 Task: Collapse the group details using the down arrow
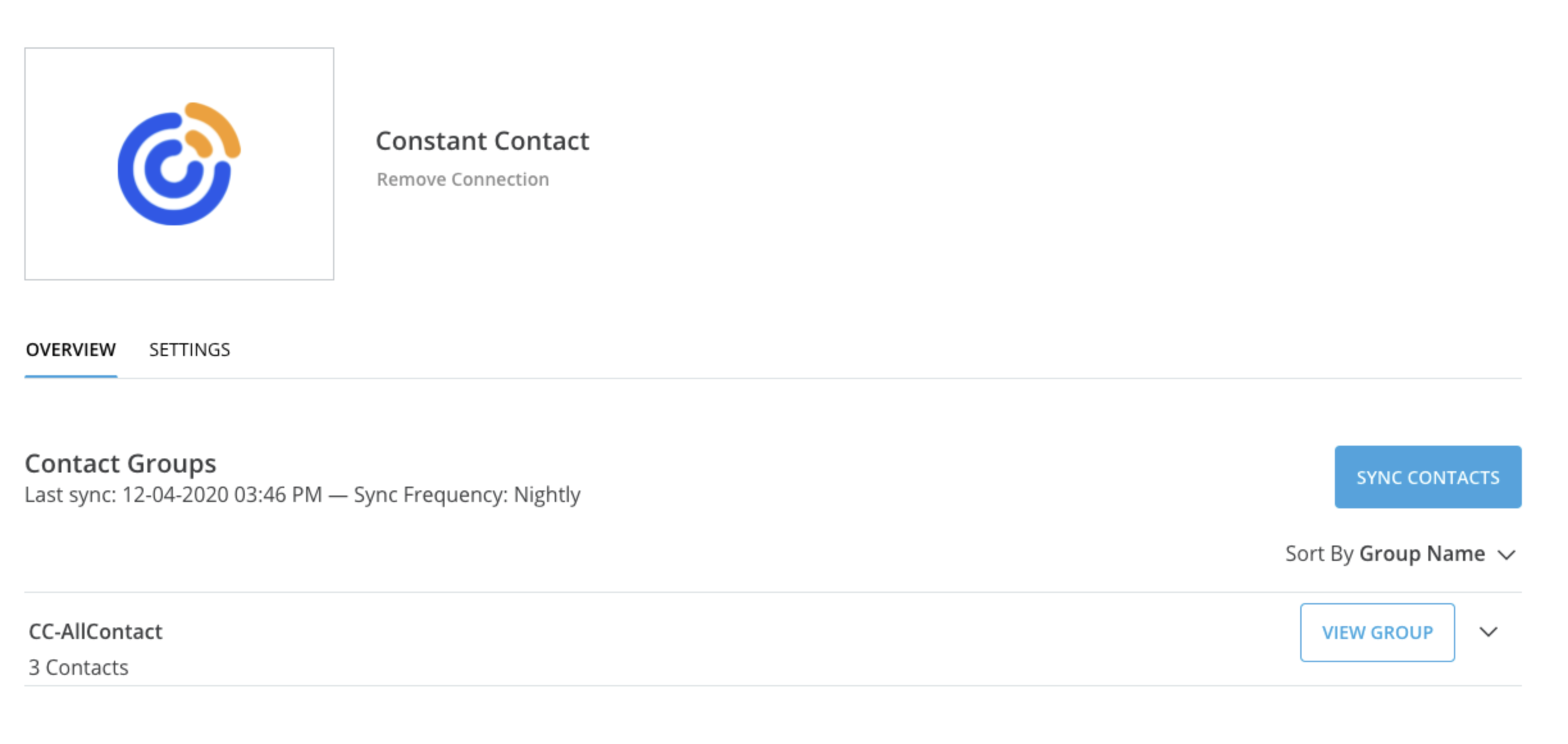pos(1489,633)
